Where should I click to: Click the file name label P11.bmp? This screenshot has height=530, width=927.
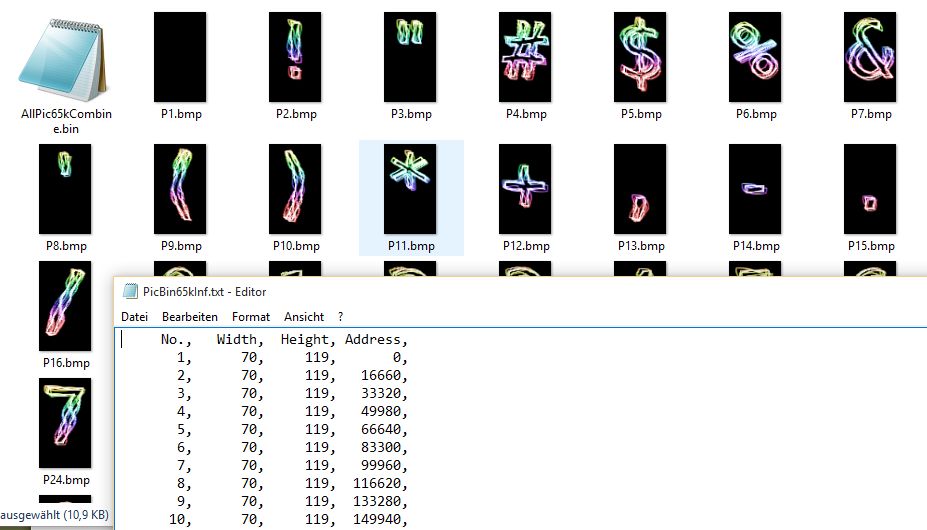pos(411,245)
